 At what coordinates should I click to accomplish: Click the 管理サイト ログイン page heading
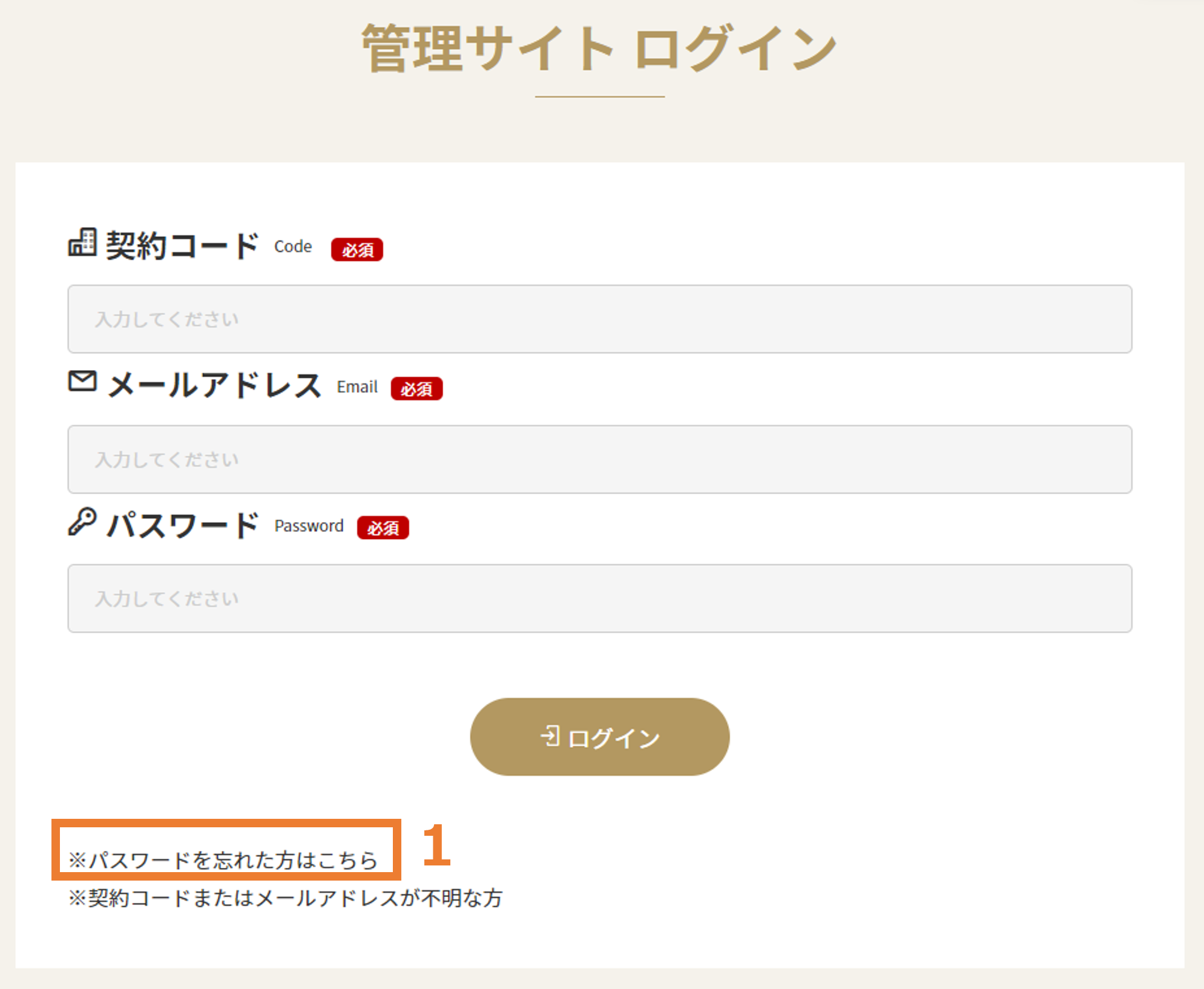[x=599, y=48]
